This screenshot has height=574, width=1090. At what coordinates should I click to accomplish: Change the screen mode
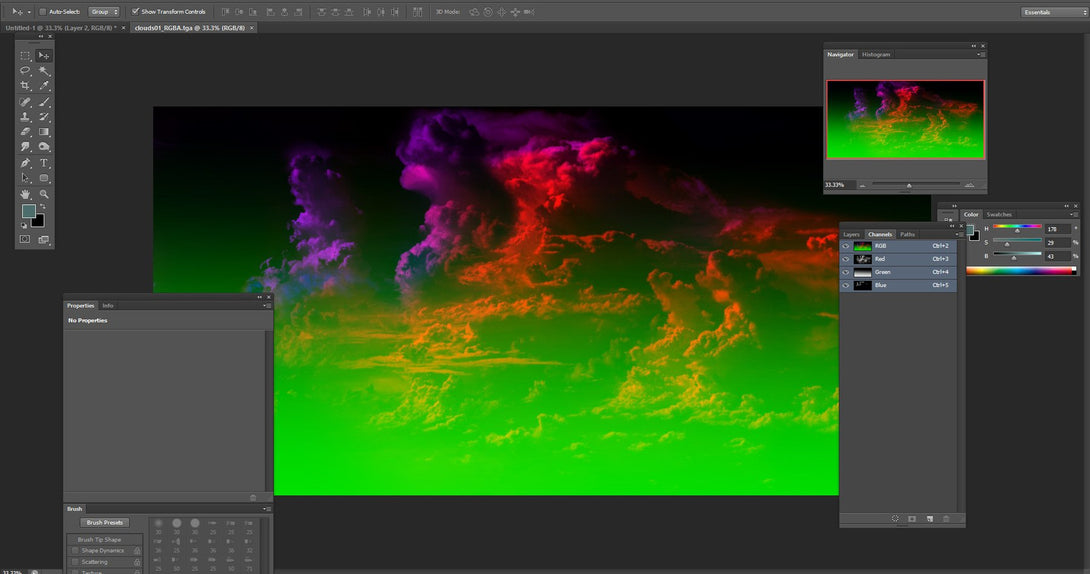(x=44, y=239)
